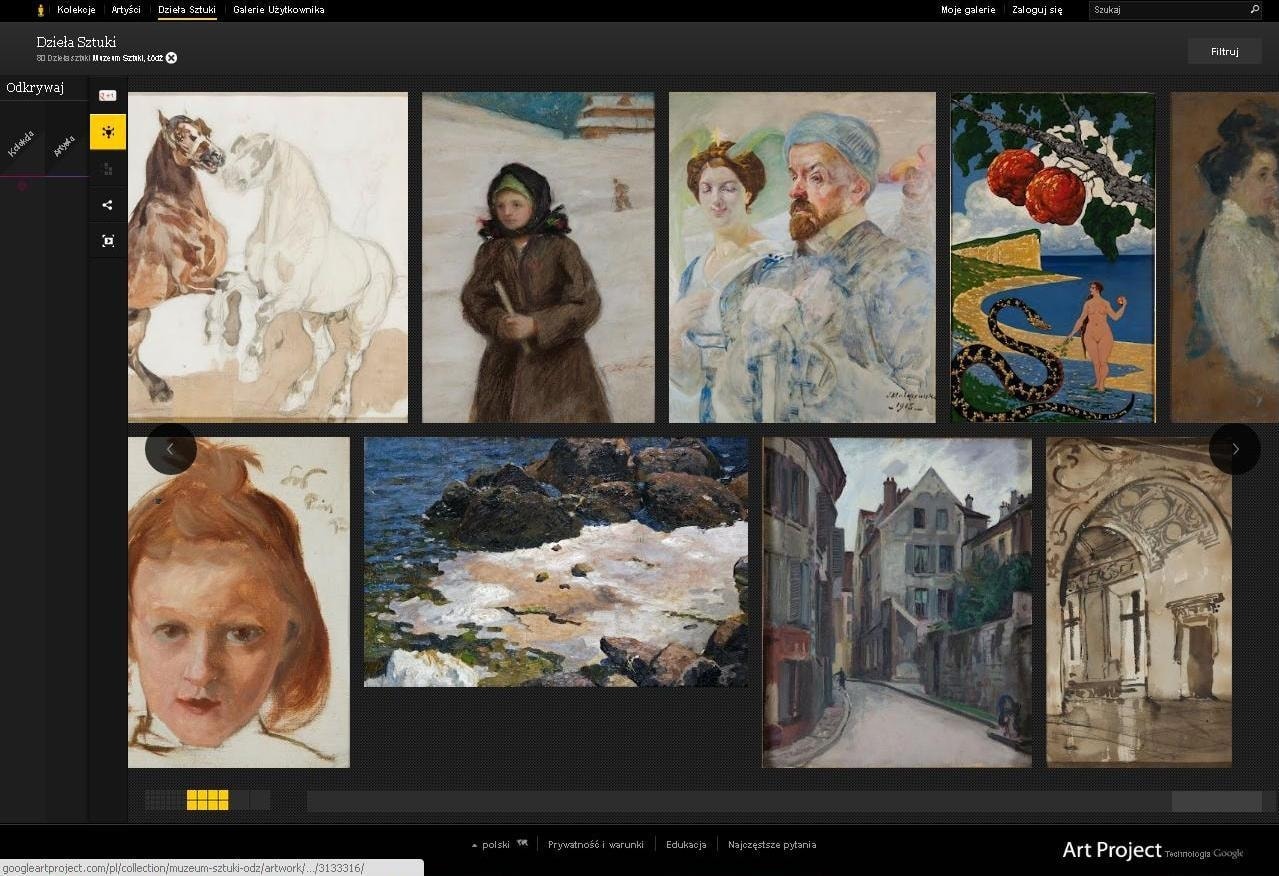The image size is (1279, 876).
Task: Open the two horses sketch artwork
Action: (268, 257)
